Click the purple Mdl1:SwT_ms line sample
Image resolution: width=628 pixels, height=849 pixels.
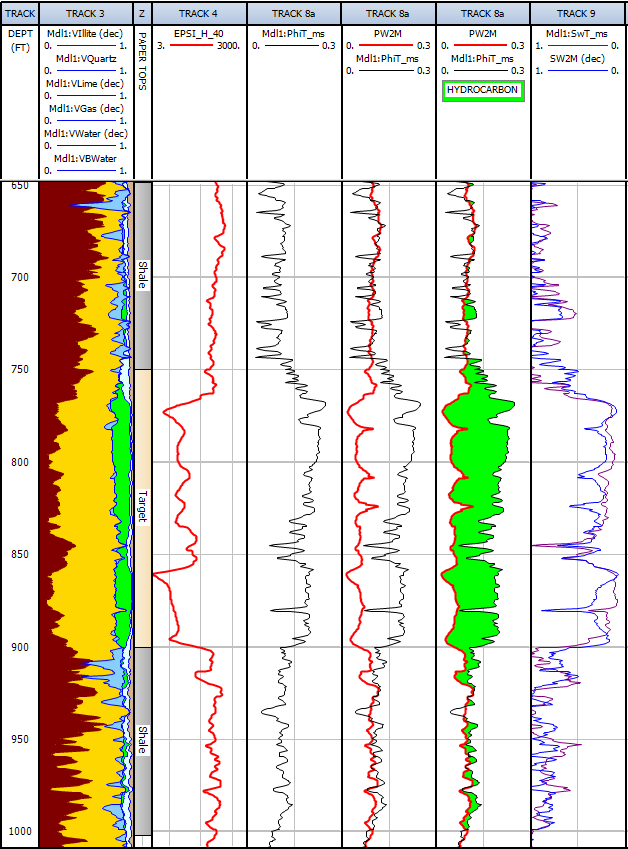click(x=577, y=45)
